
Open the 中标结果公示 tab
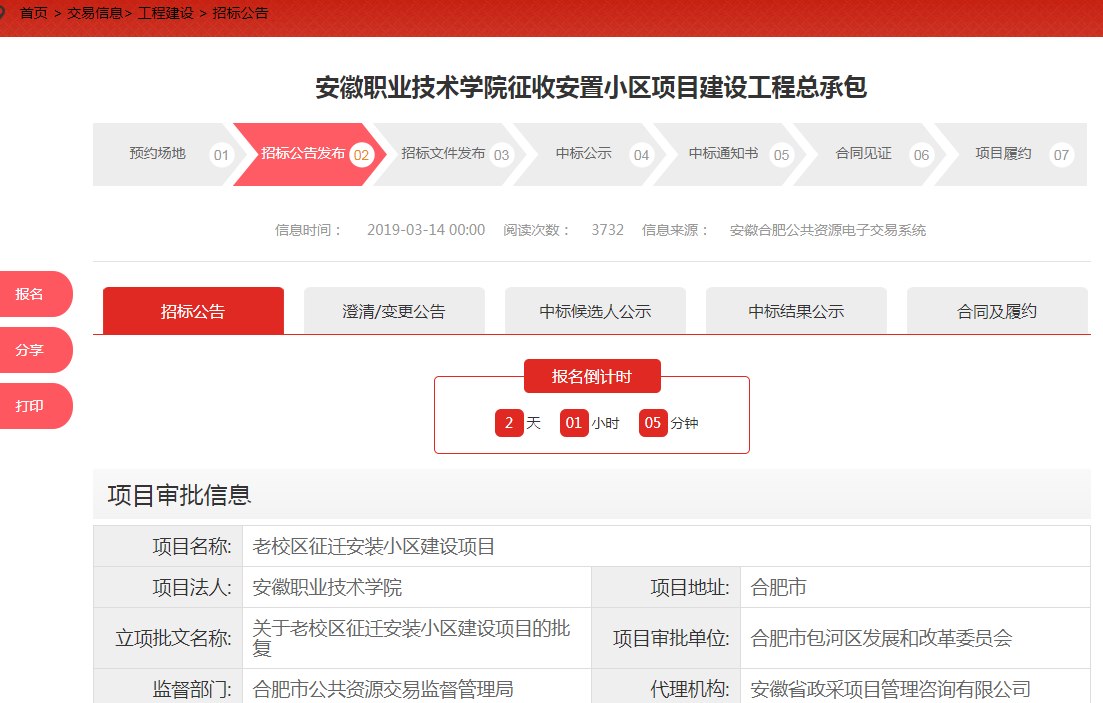pos(796,311)
